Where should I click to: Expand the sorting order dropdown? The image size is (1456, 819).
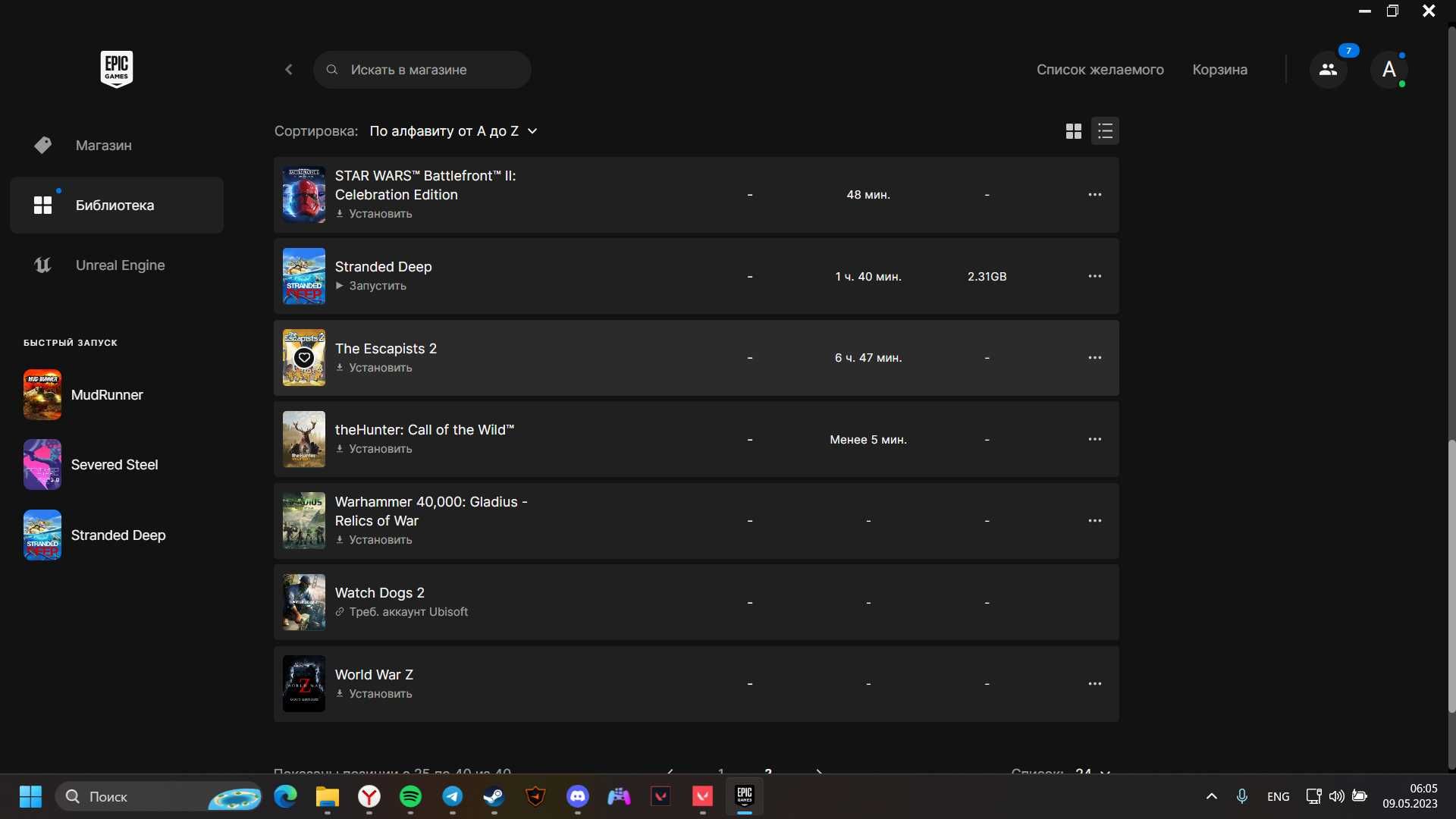(453, 131)
